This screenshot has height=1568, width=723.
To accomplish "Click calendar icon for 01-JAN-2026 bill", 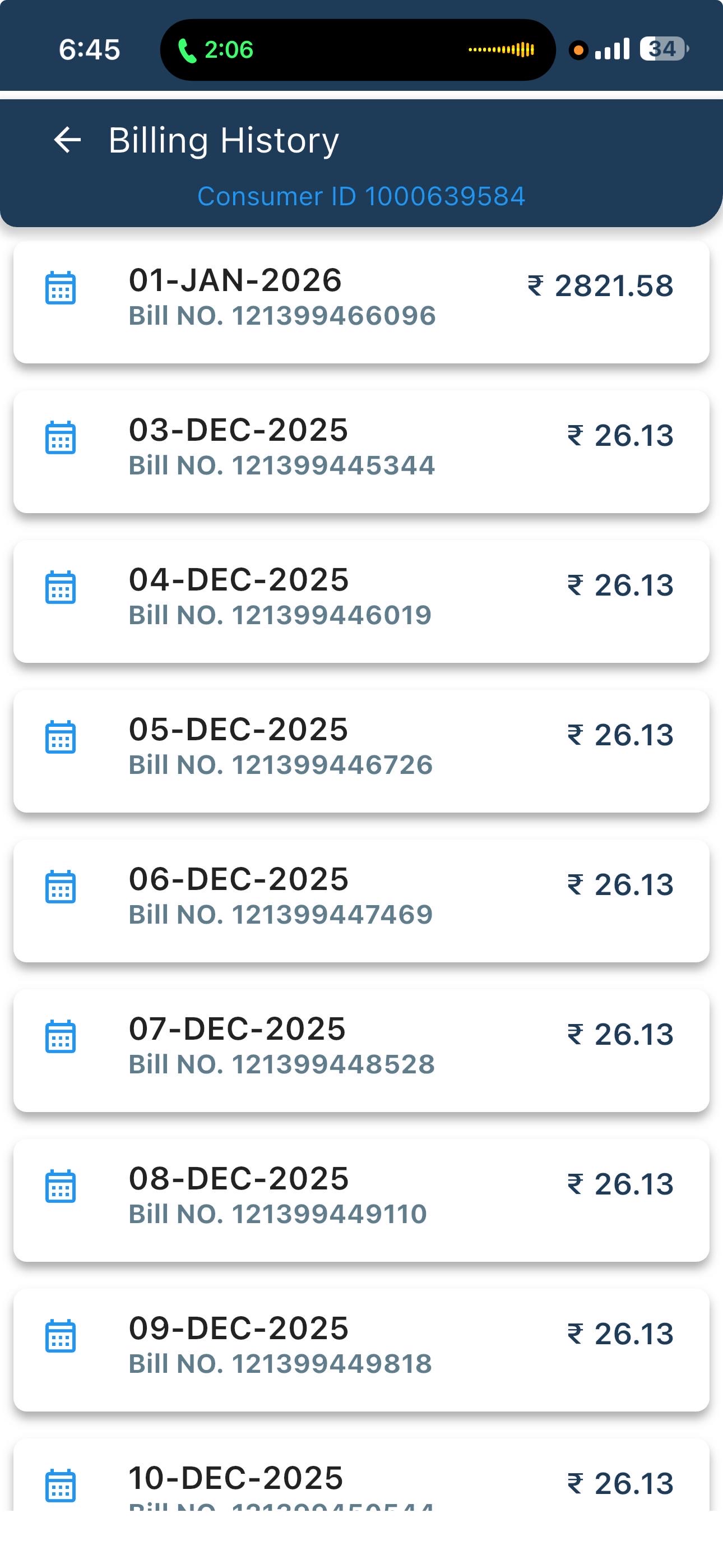I will (x=61, y=288).
